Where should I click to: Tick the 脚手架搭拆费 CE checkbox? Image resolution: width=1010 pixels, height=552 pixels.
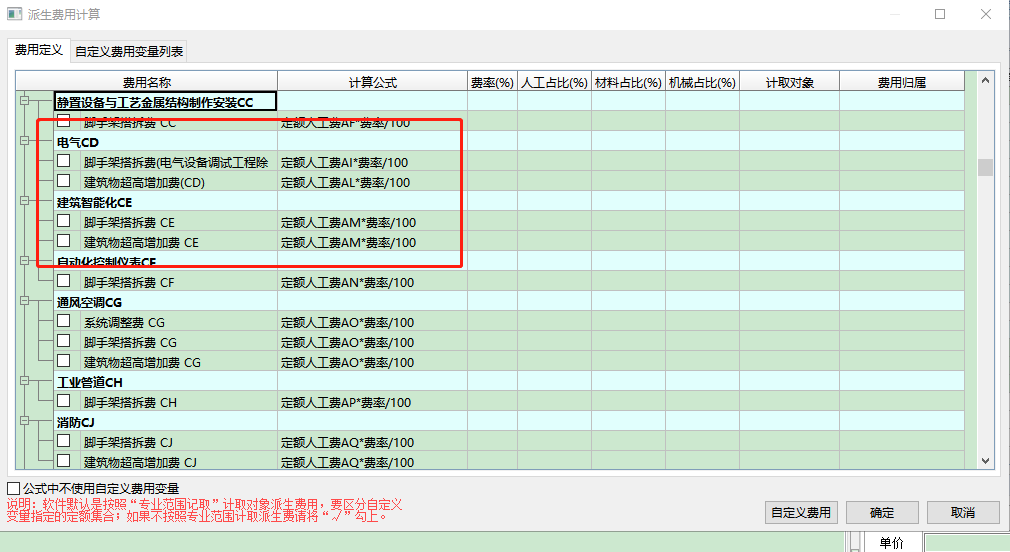[x=64, y=220]
